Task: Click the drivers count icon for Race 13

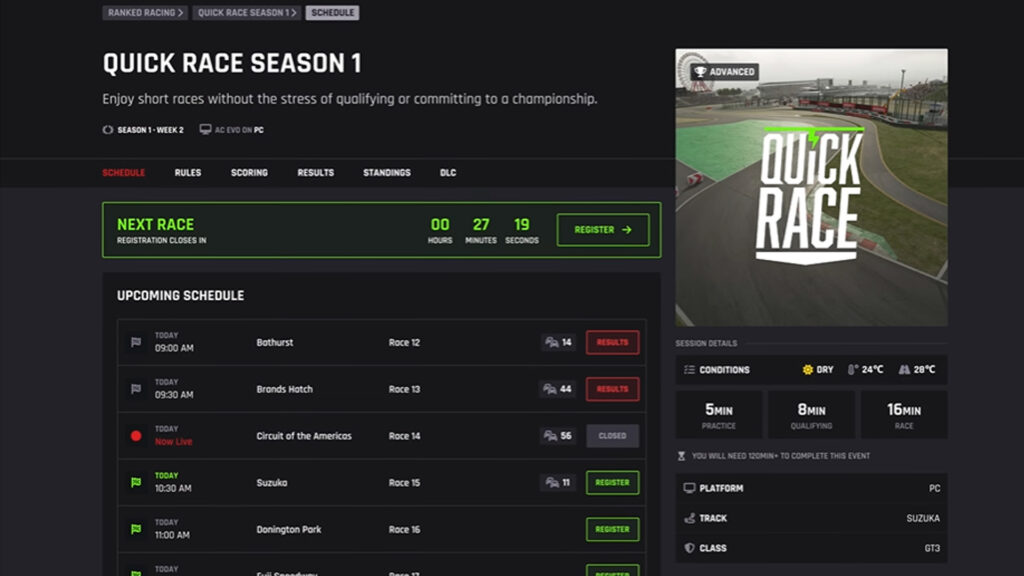Action: tap(550, 389)
